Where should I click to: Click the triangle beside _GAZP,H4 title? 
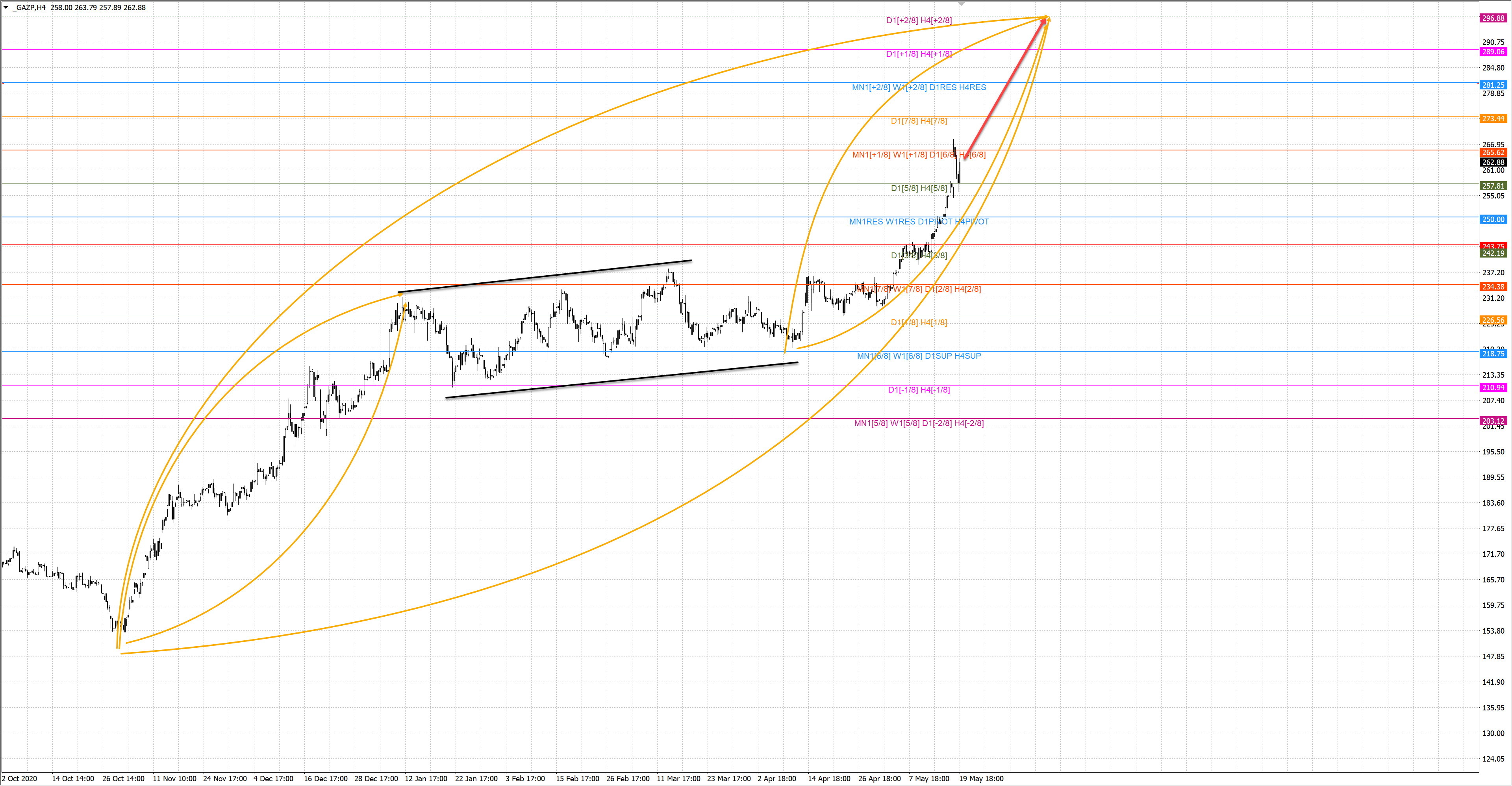tap(6, 7)
